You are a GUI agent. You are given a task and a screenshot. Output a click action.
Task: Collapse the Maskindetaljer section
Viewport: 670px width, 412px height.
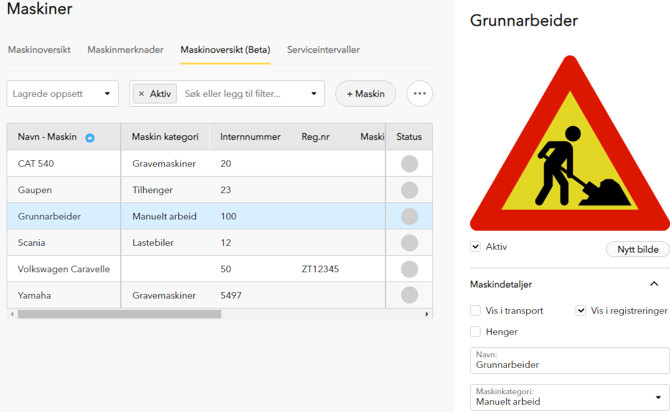654,285
